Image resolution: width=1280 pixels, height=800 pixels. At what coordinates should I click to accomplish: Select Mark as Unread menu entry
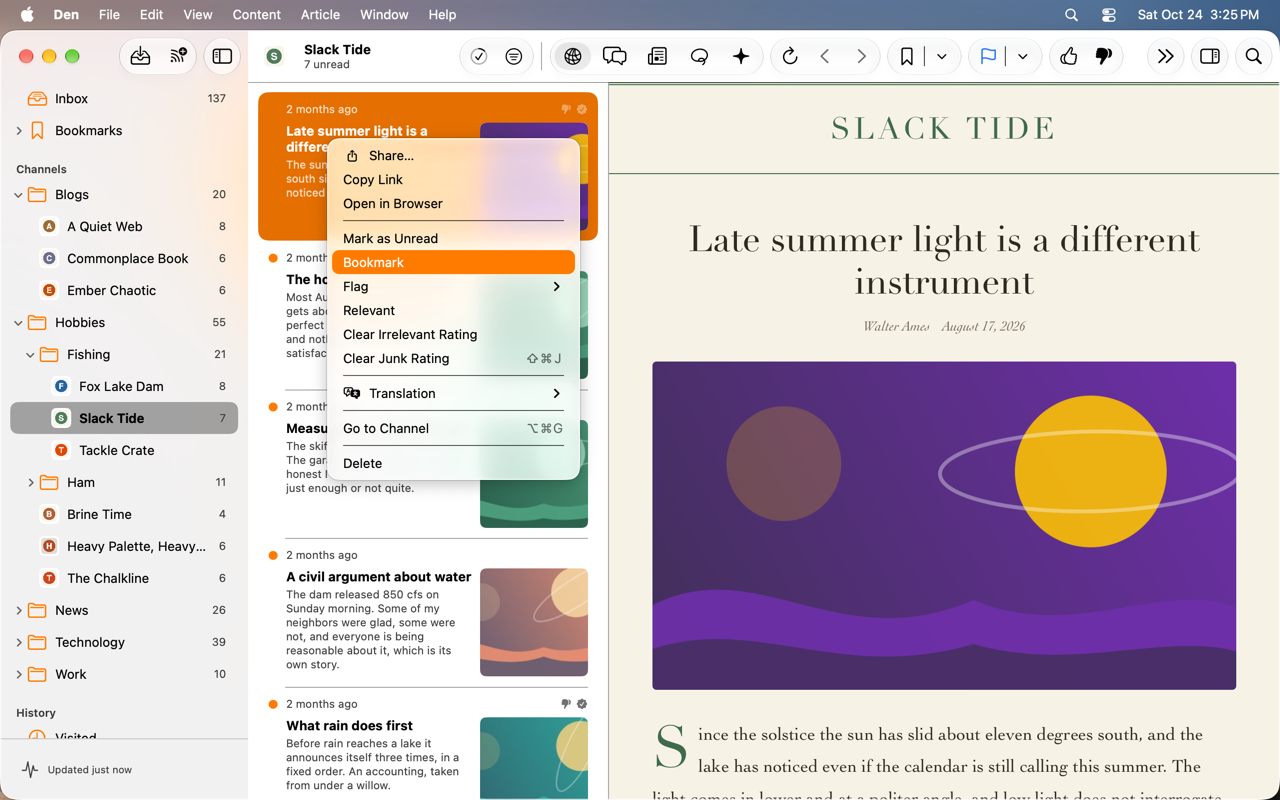454,238
